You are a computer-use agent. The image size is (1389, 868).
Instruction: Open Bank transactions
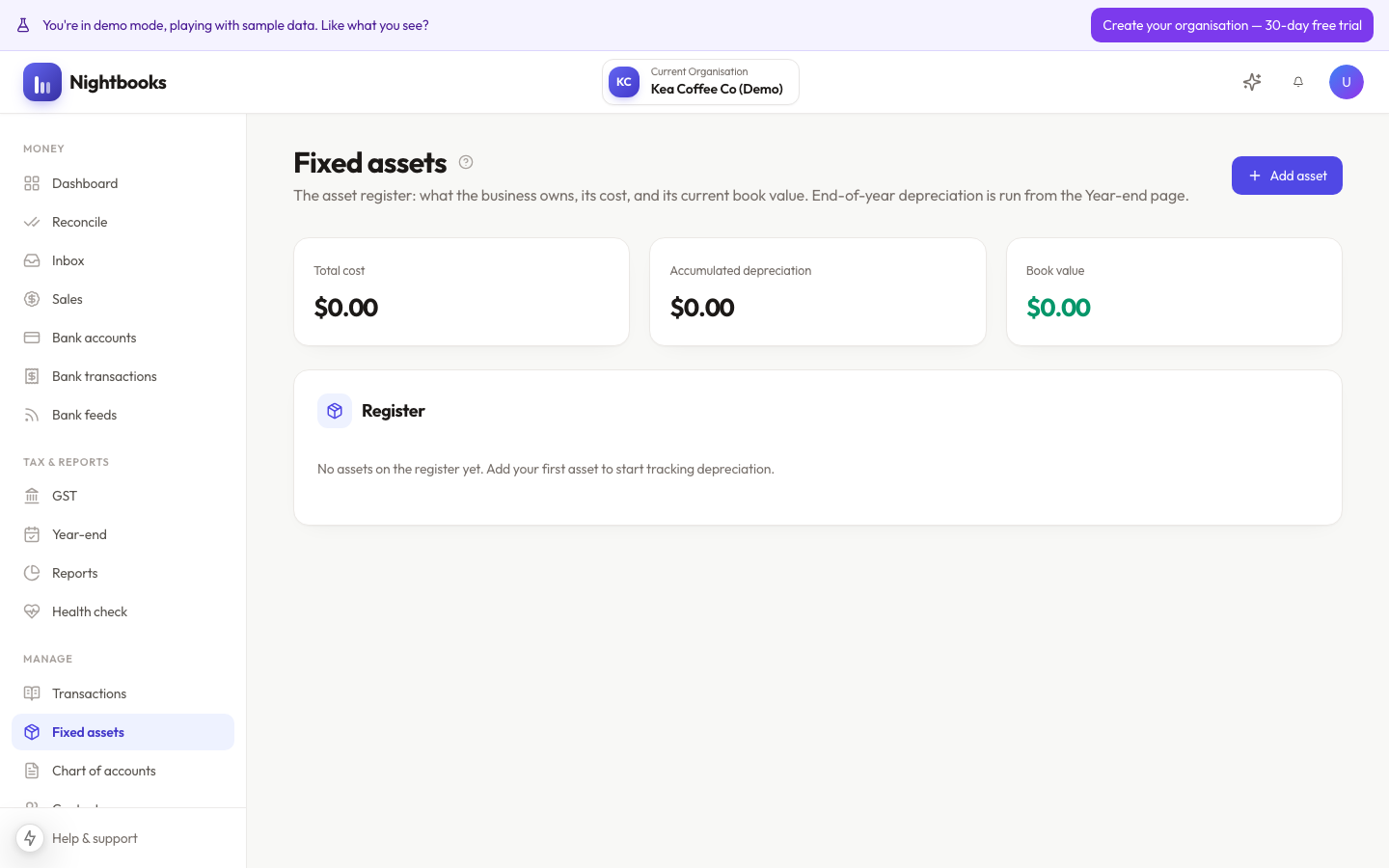[x=123, y=376]
